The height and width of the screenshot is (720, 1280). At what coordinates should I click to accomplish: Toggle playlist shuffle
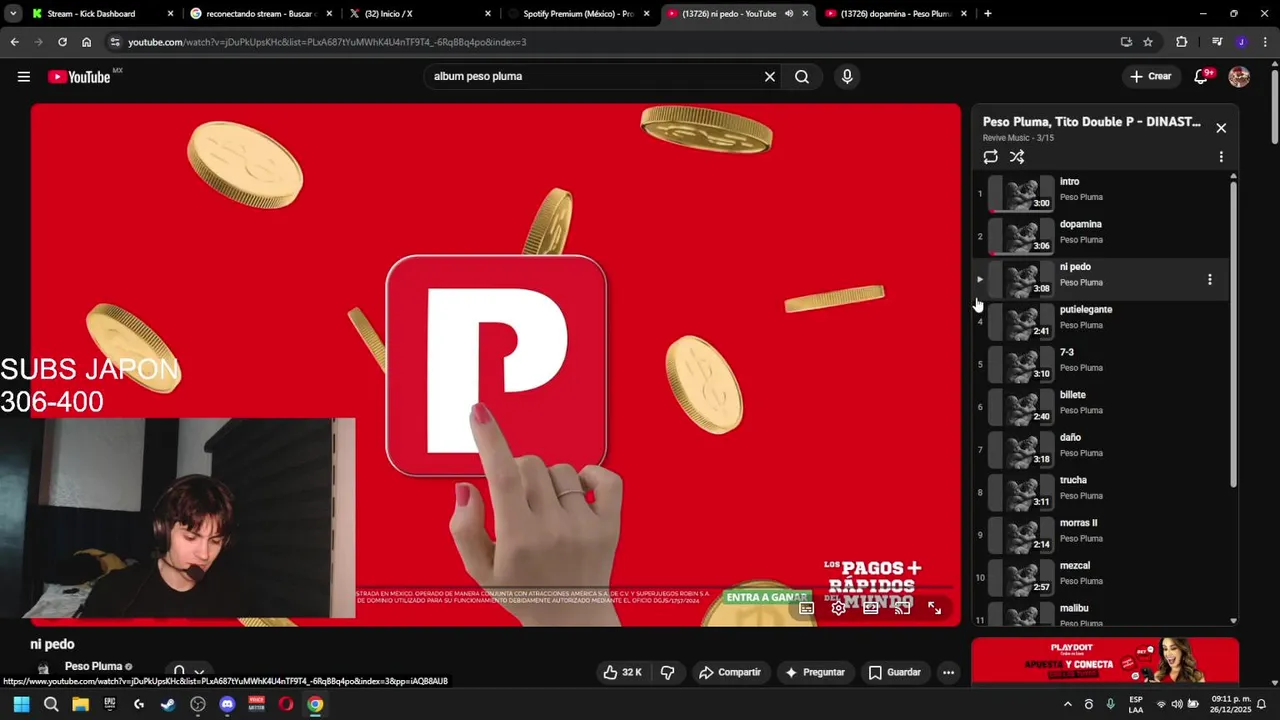(1017, 157)
